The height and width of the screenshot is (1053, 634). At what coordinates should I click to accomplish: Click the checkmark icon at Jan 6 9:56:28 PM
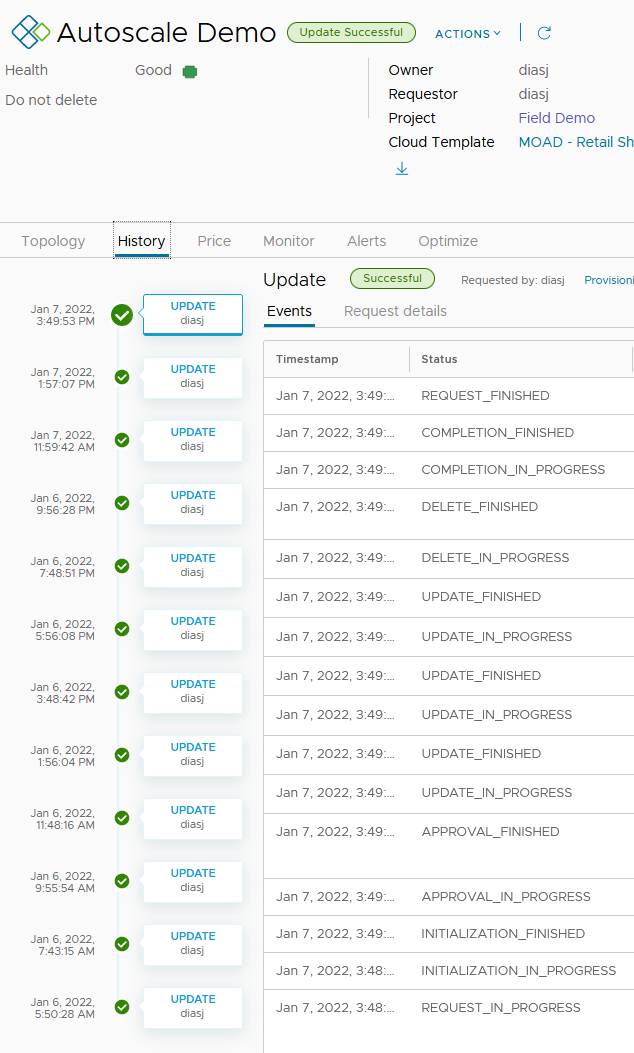(x=122, y=503)
